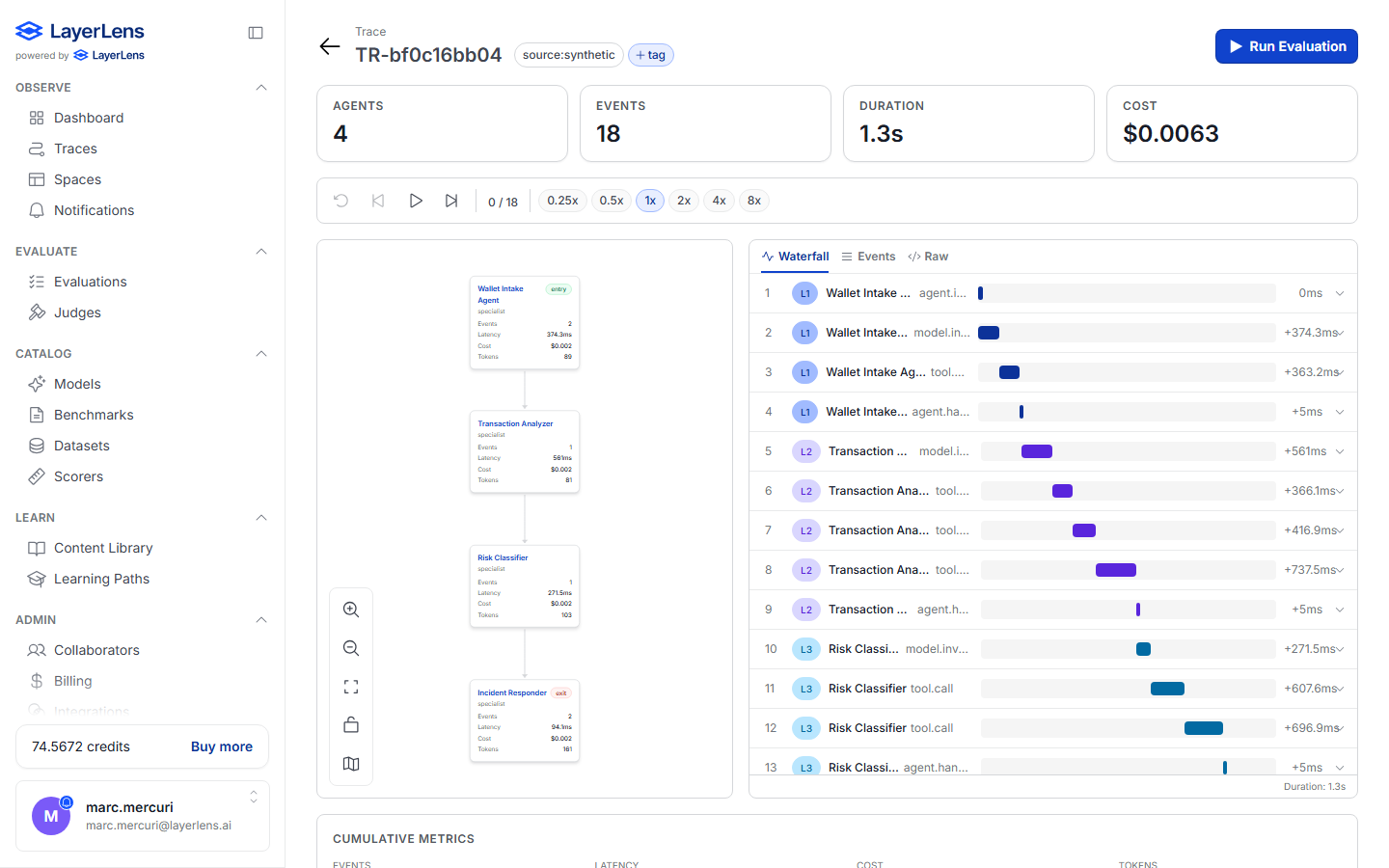This screenshot has height=868, width=1389.
Task: Fit the agent graph to view
Action: (351, 687)
